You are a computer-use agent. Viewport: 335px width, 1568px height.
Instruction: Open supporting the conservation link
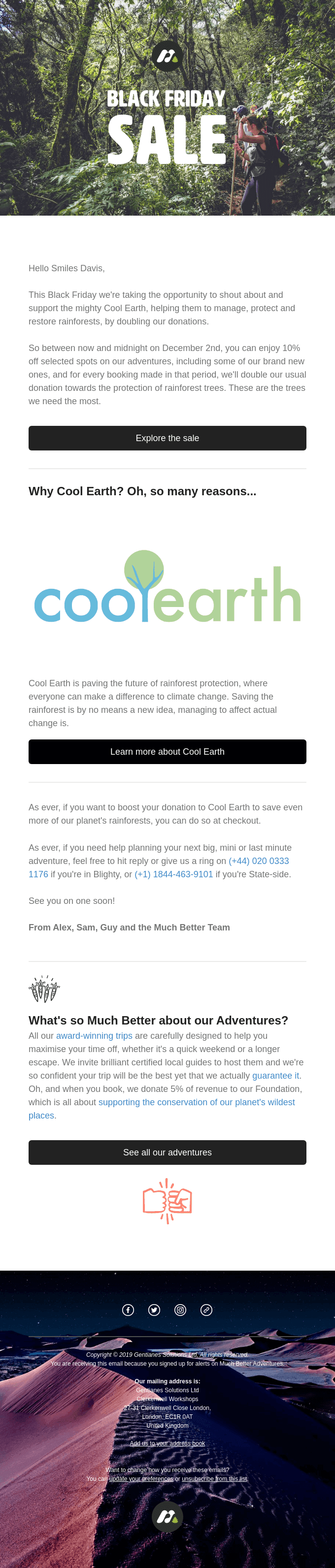[x=196, y=1102]
